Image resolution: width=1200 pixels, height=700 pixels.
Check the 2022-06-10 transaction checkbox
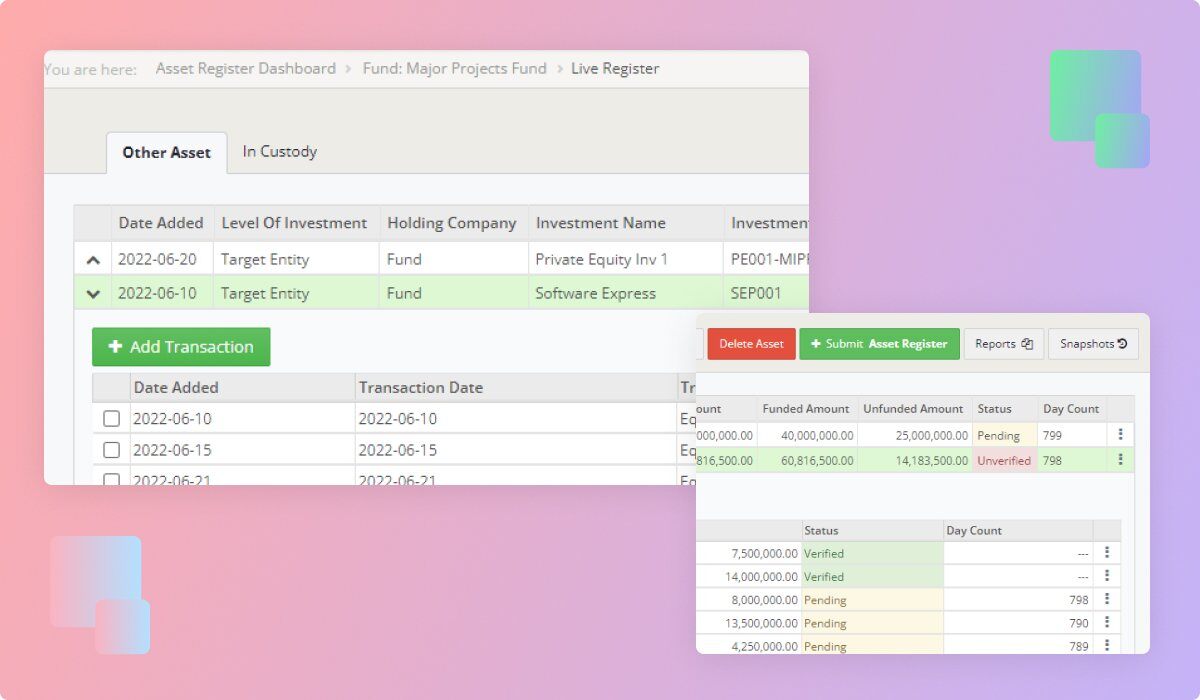pyautogui.click(x=112, y=418)
